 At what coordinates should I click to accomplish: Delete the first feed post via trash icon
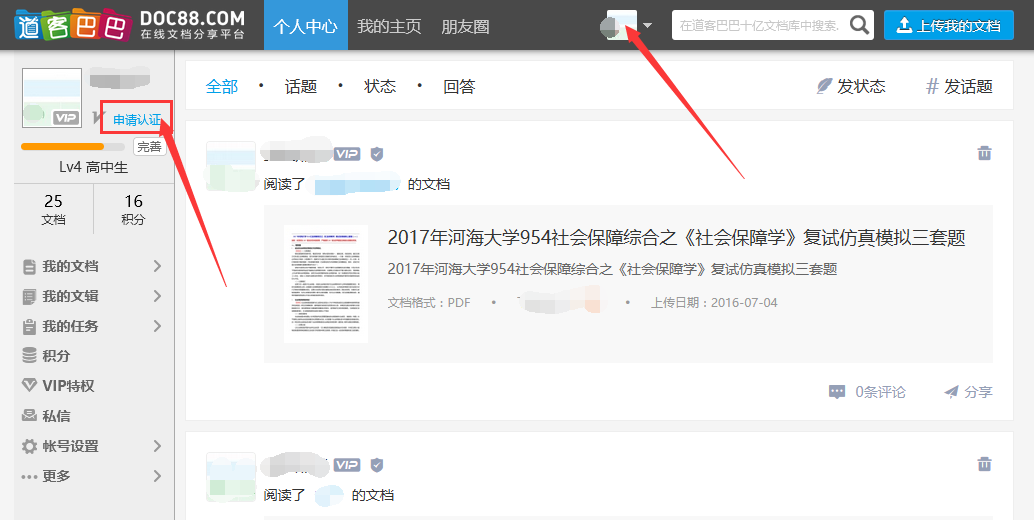985,153
